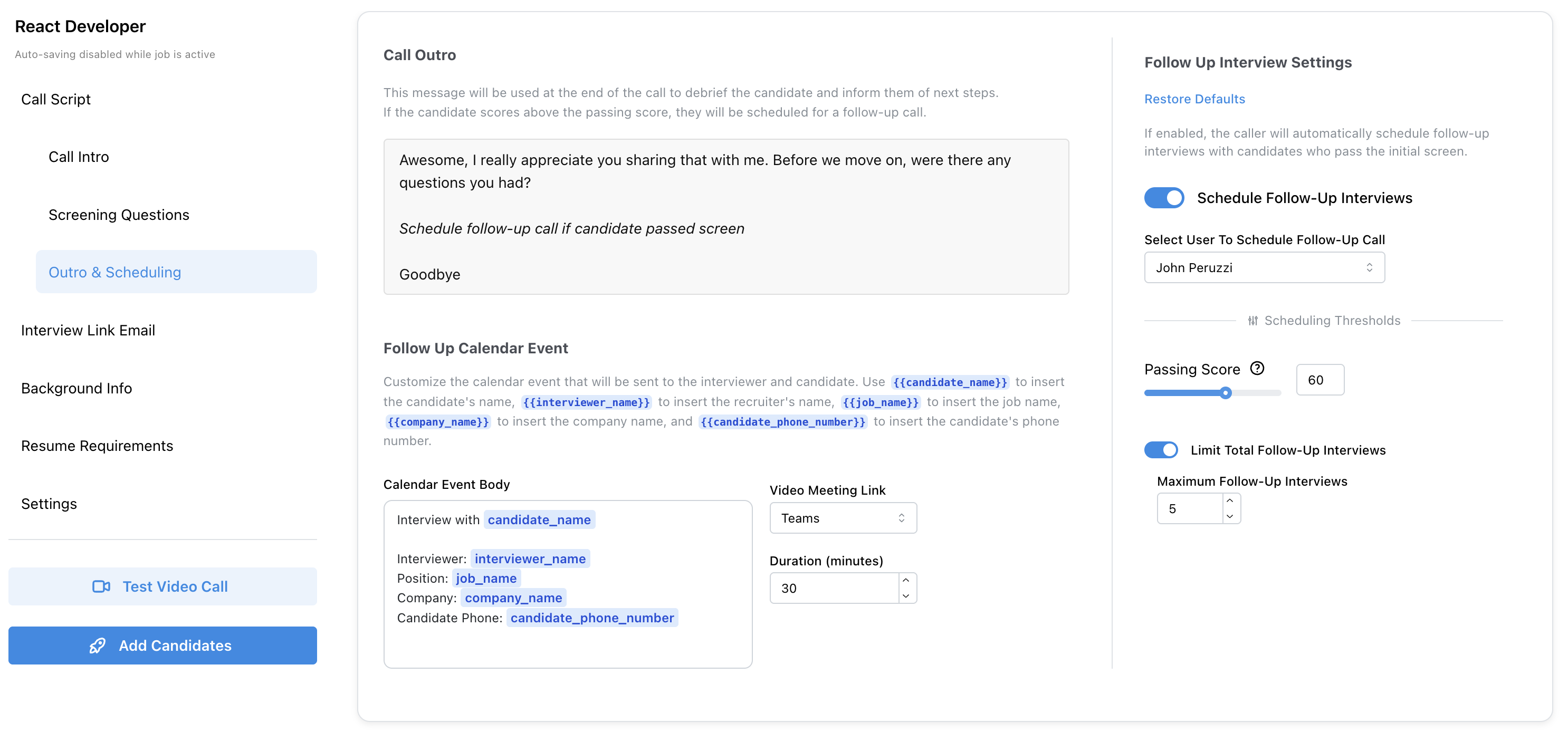Viewport: 1568px width, 732px height.
Task: Go to Resume Requirements
Action: coord(97,446)
